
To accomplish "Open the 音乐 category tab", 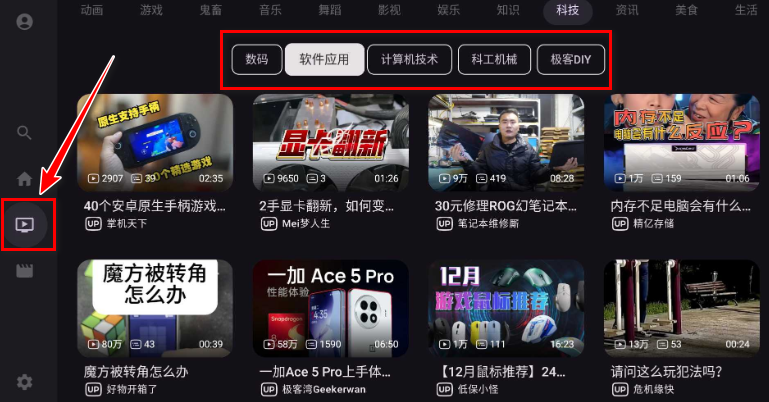I will tap(270, 10).
